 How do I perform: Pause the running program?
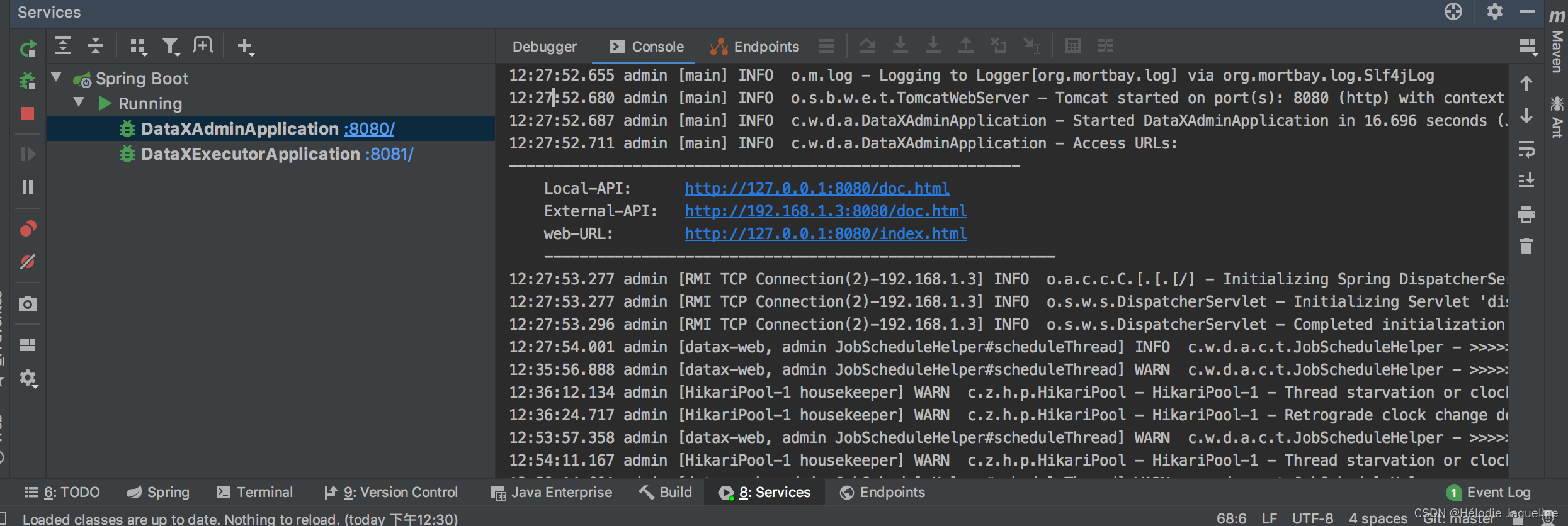point(28,187)
